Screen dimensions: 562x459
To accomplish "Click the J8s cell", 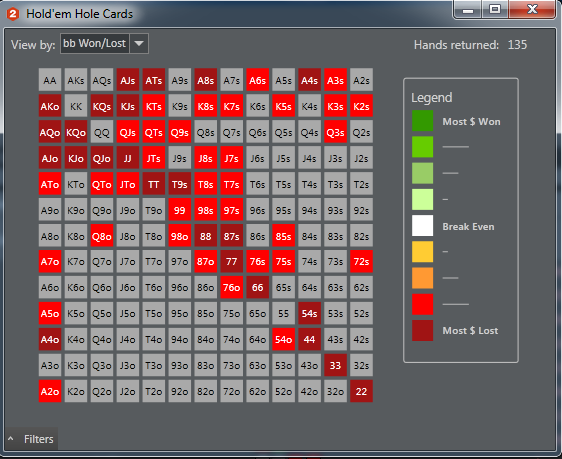I will coord(206,158).
